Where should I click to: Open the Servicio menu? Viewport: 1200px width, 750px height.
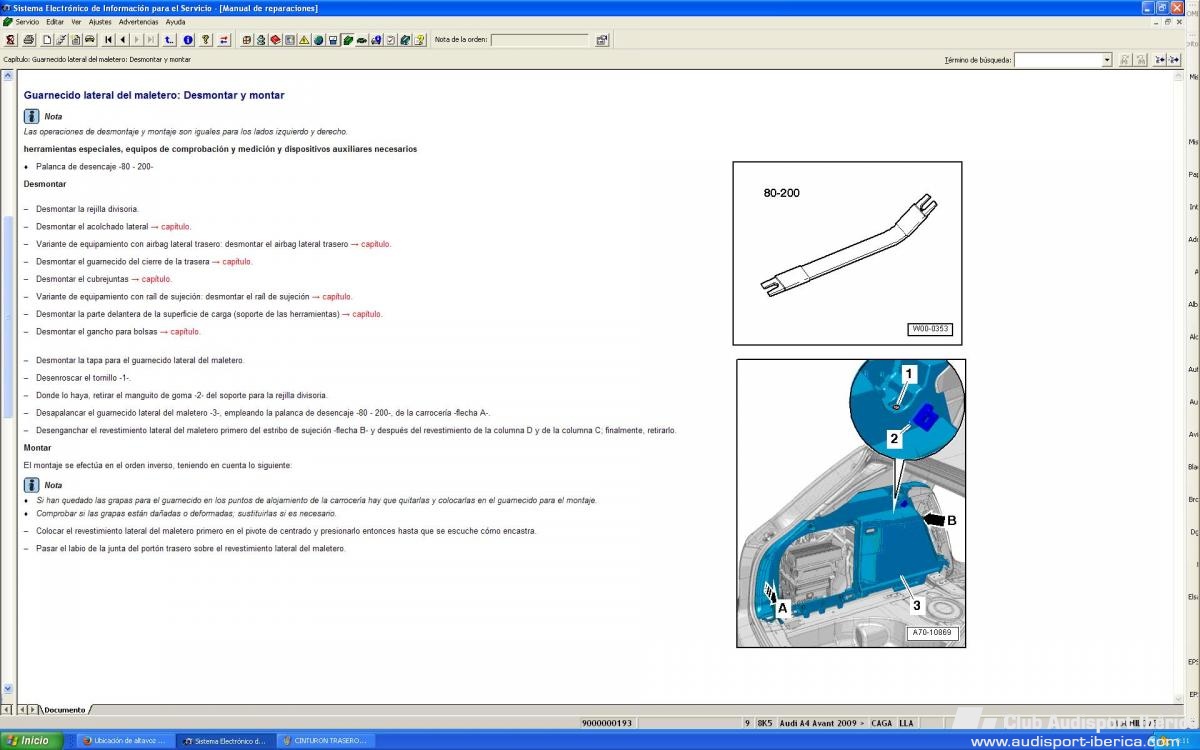pyautogui.click(x=27, y=21)
